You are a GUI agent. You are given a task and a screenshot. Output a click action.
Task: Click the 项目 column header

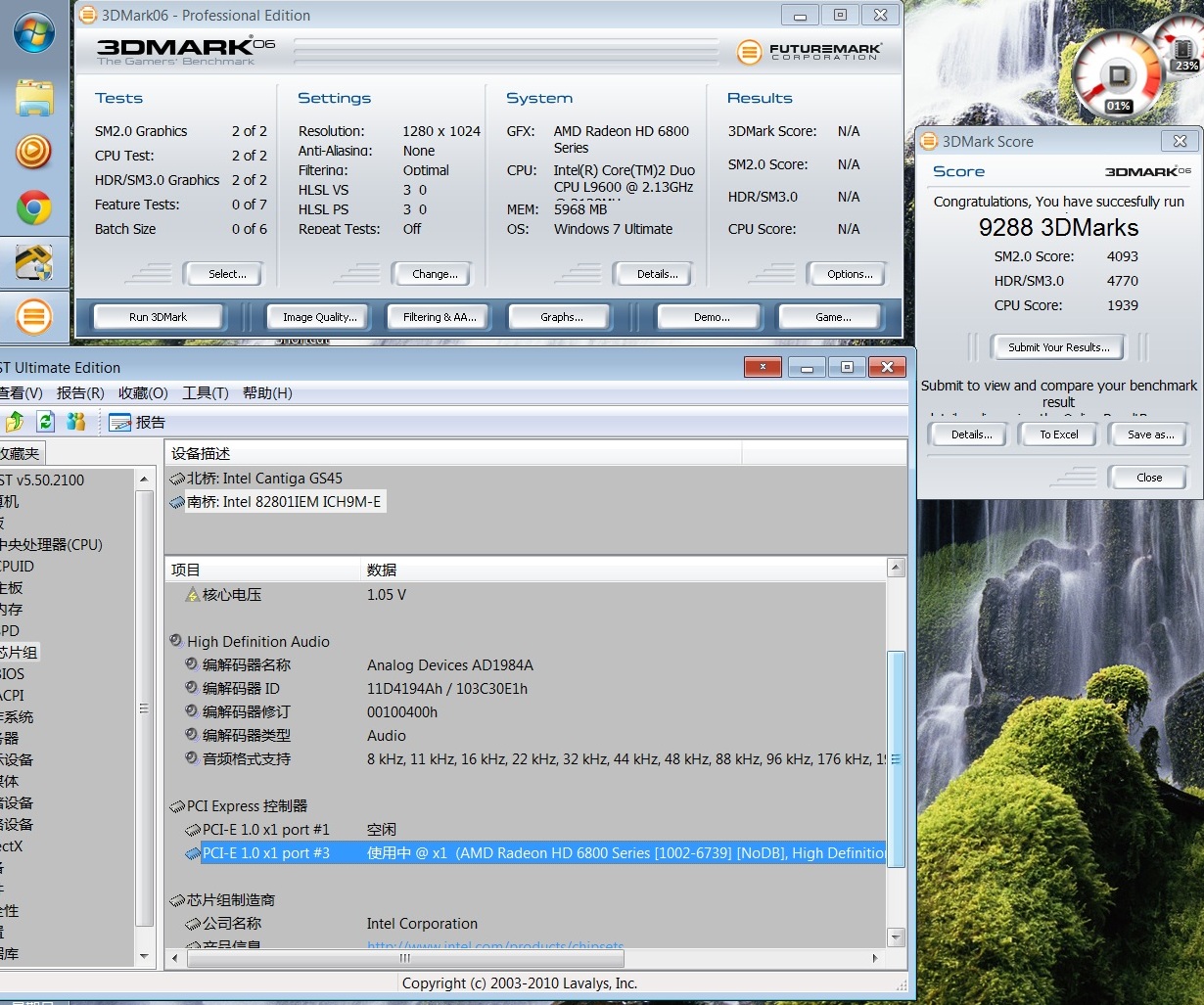point(263,570)
